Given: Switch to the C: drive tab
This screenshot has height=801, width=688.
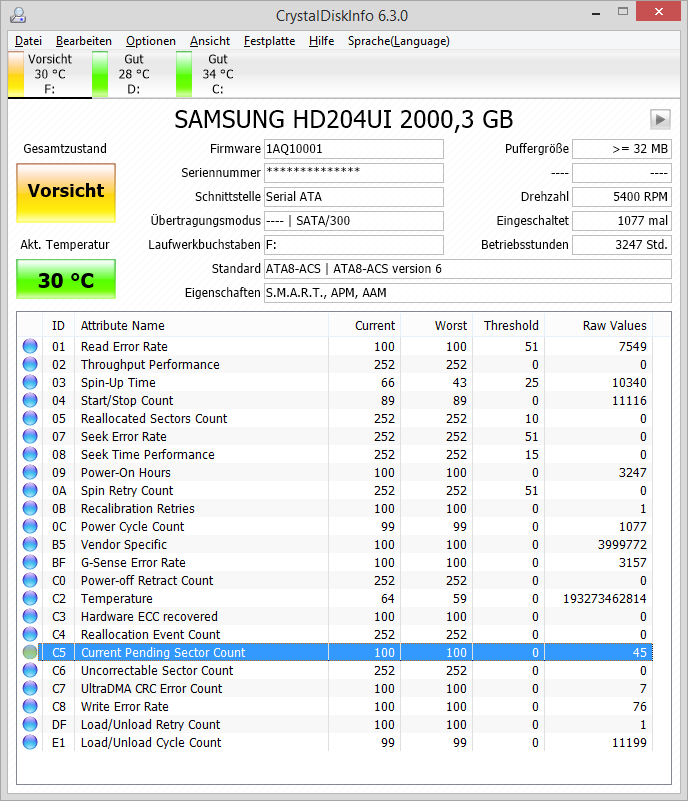Looking at the screenshot, I should [218, 74].
